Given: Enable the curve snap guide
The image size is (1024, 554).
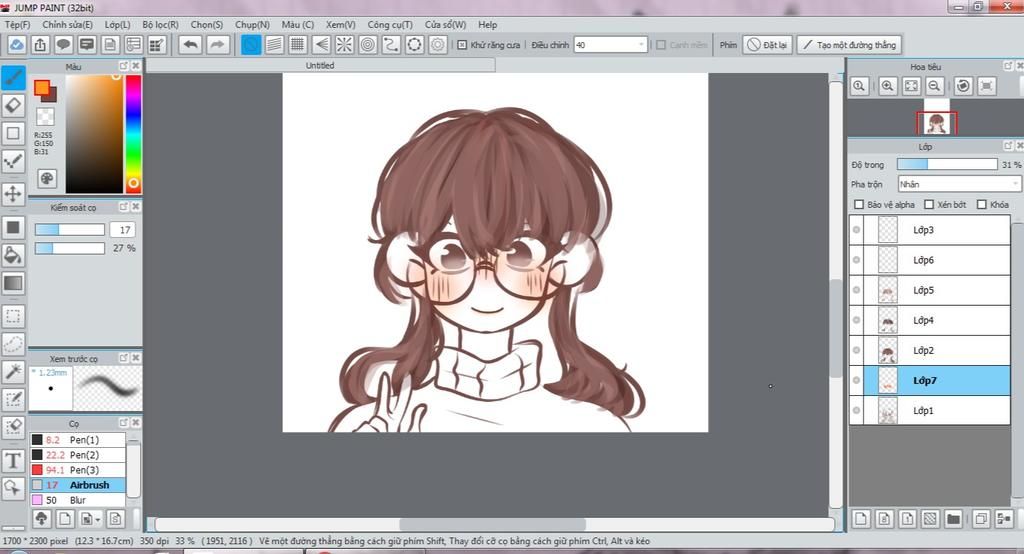Looking at the screenshot, I should (391, 45).
